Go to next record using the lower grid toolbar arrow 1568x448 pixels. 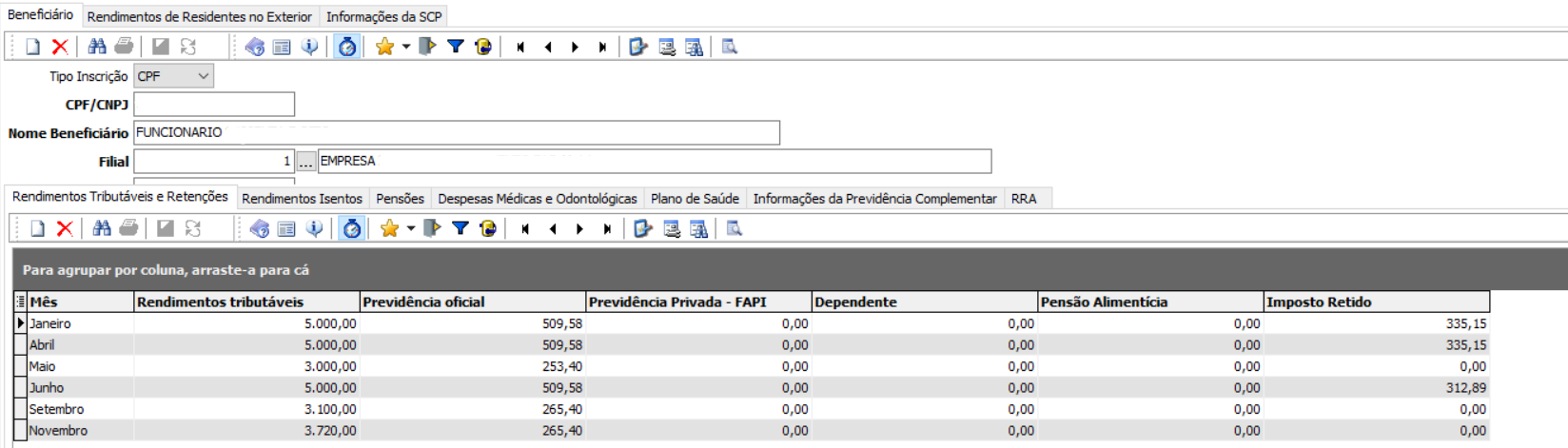[579, 229]
